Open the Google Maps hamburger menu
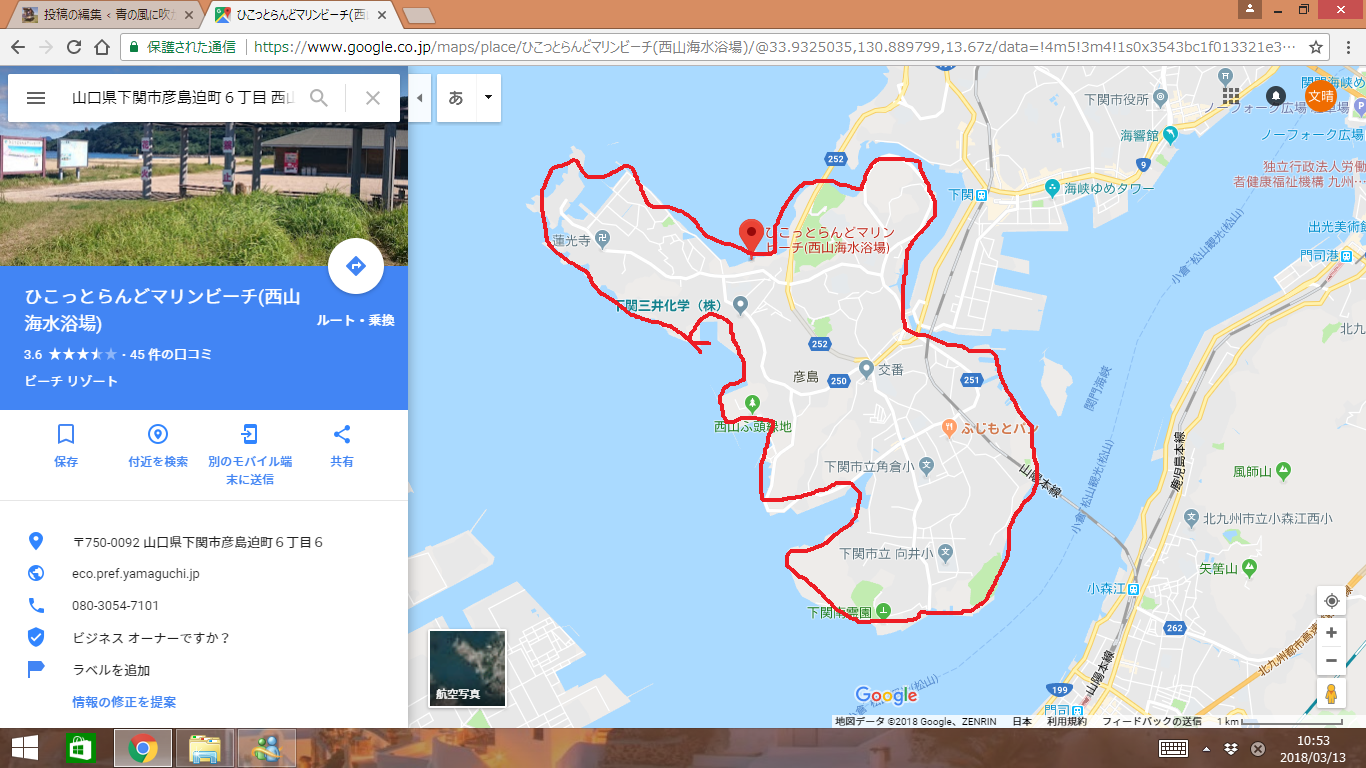Image resolution: width=1366 pixels, height=768 pixels. (x=36, y=98)
